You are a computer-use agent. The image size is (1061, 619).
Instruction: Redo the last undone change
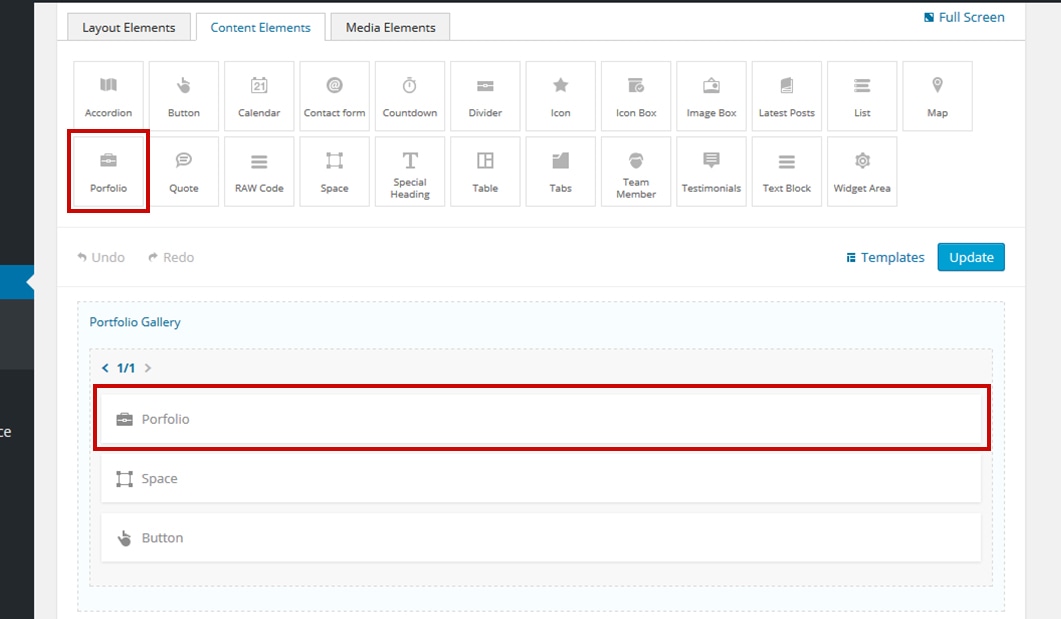[x=171, y=257]
